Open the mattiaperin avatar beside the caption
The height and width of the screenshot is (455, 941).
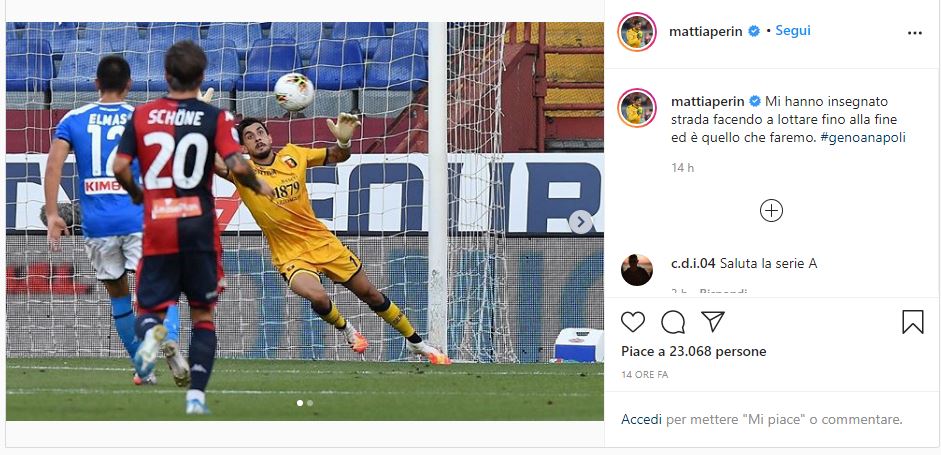point(637,107)
